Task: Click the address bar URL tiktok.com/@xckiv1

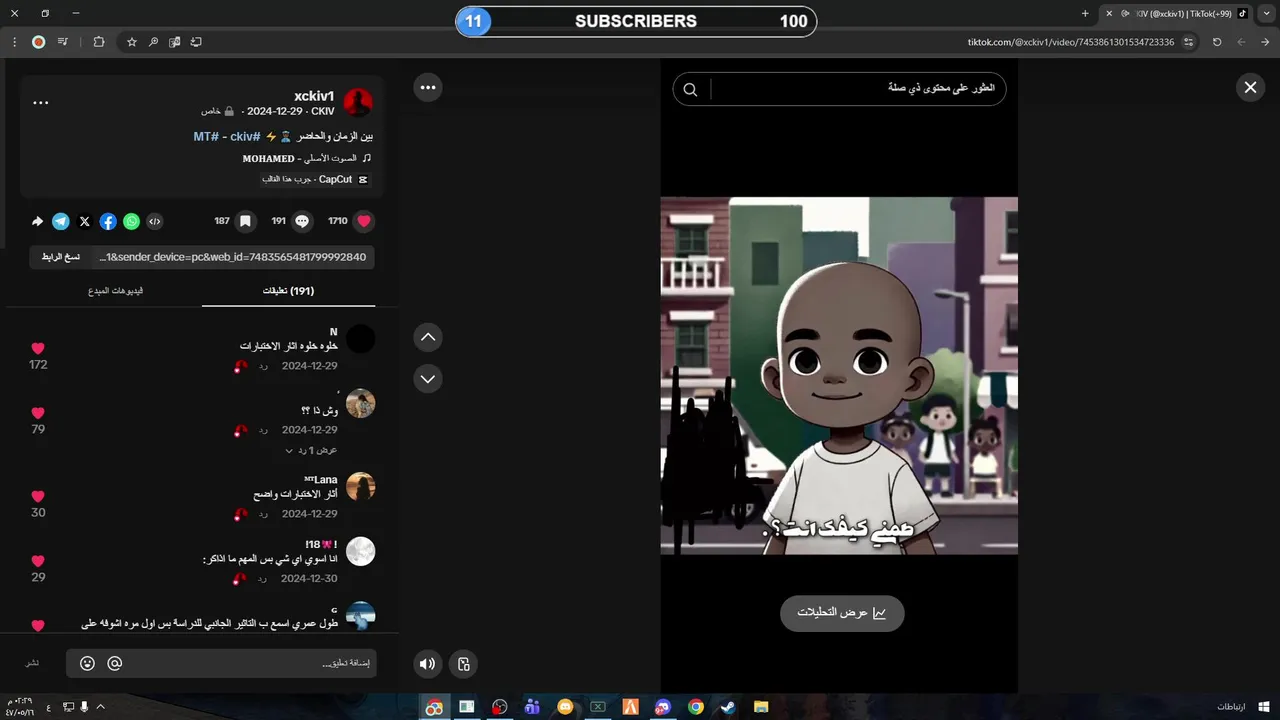Action: 1071,42
